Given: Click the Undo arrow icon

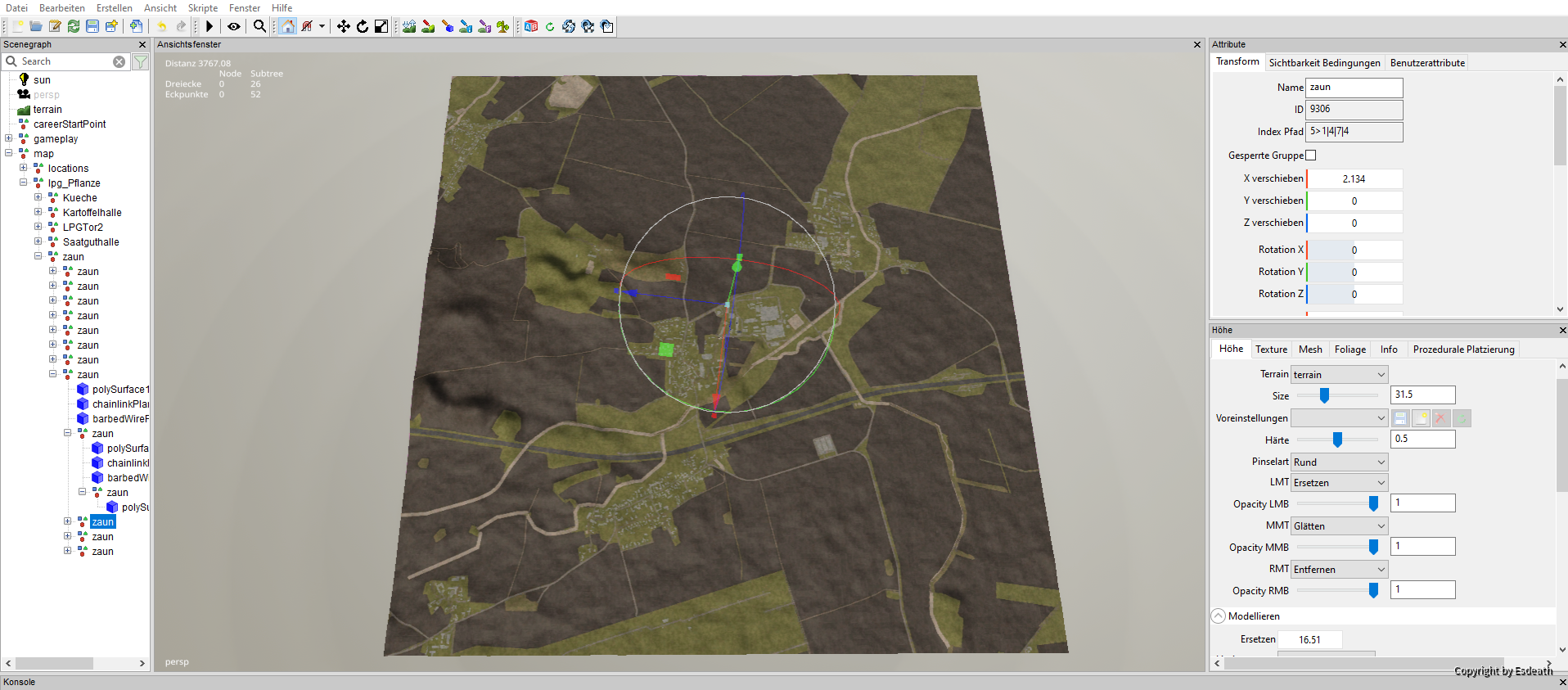Looking at the screenshot, I should point(162,26).
